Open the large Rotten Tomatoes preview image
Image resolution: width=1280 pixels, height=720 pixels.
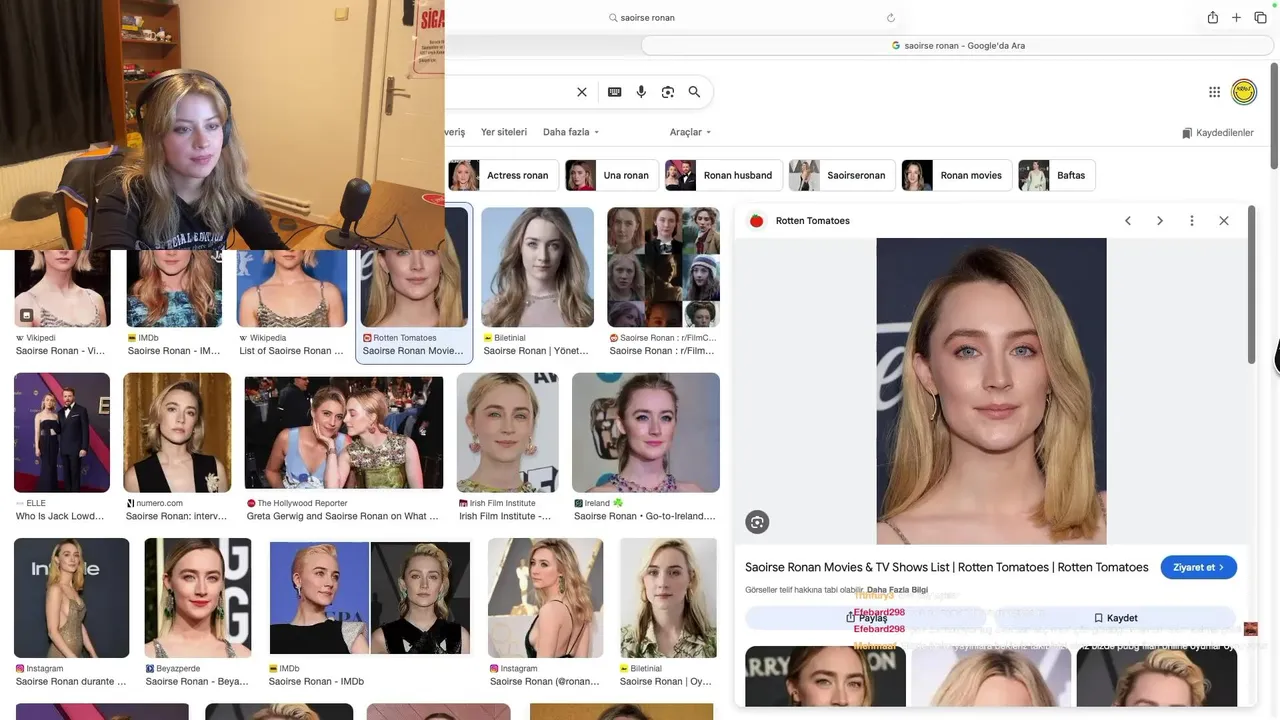(x=991, y=391)
